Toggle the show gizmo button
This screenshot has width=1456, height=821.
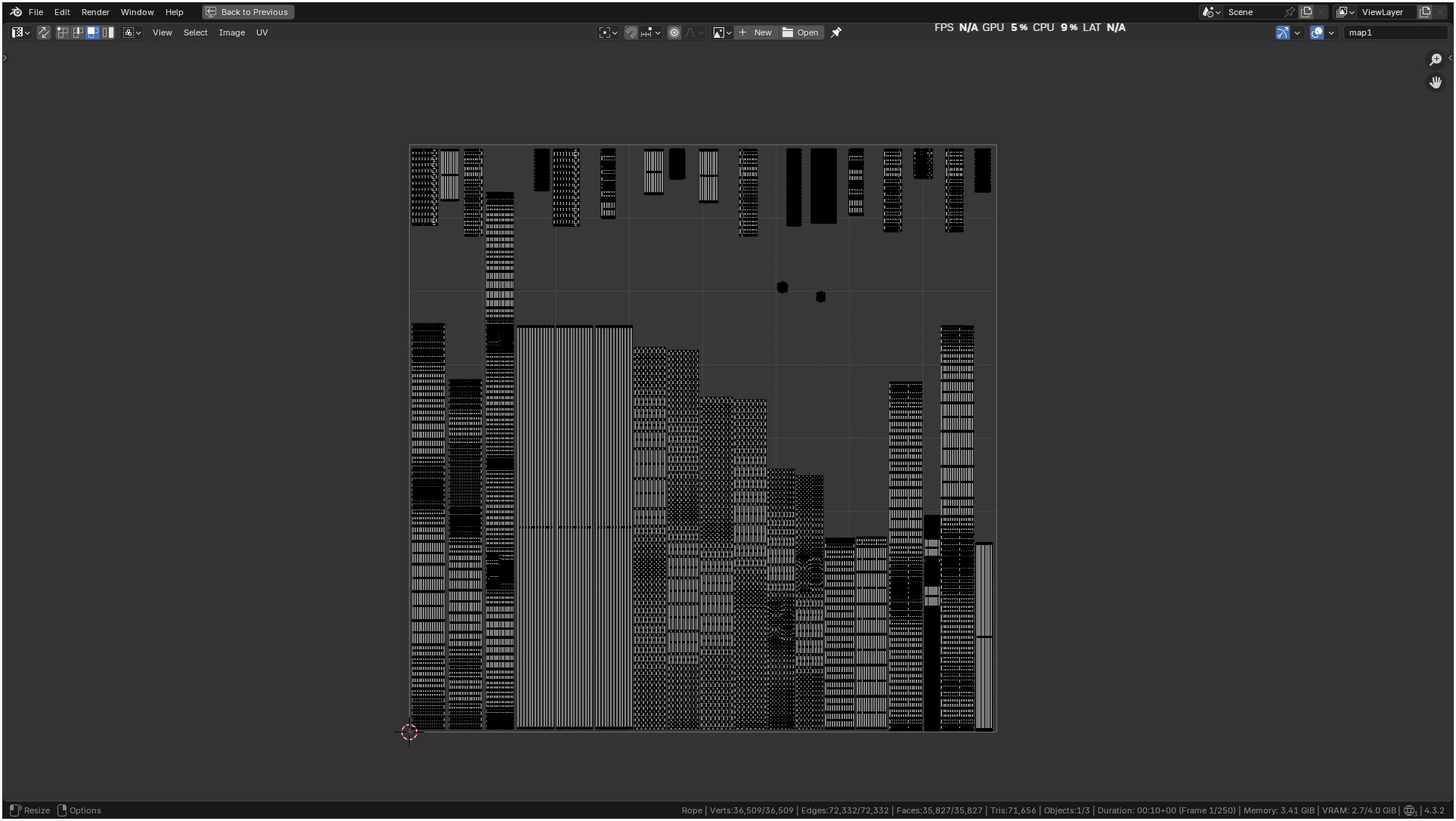pos(1282,33)
